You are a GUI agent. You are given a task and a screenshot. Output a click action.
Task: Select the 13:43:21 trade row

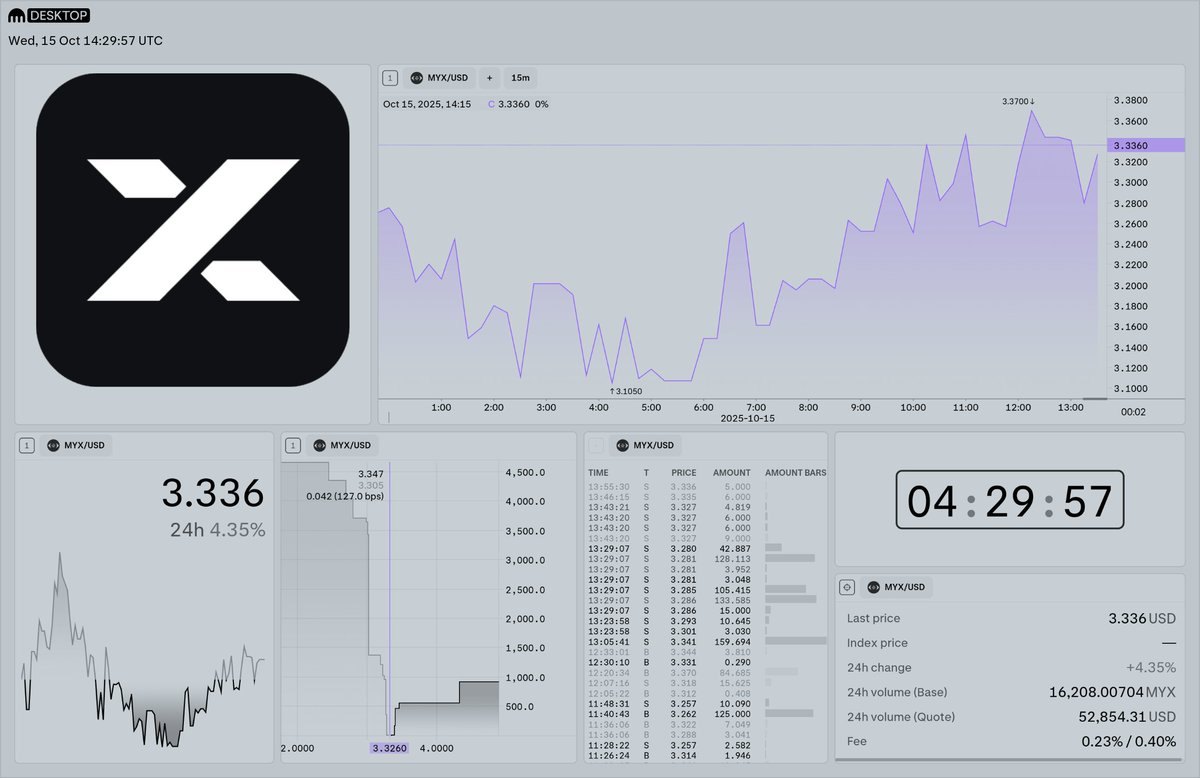(x=707, y=506)
